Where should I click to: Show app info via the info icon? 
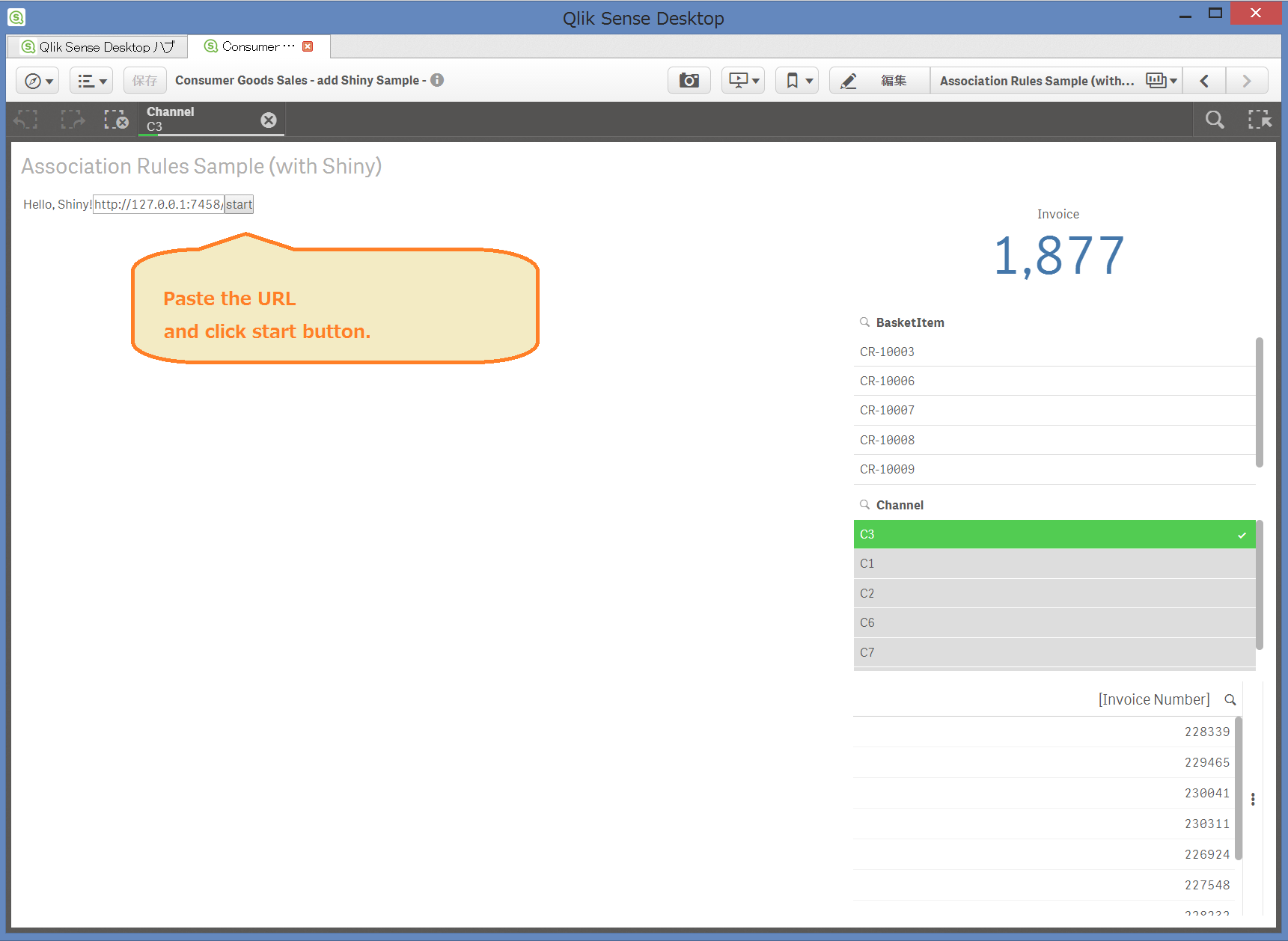click(437, 80)
